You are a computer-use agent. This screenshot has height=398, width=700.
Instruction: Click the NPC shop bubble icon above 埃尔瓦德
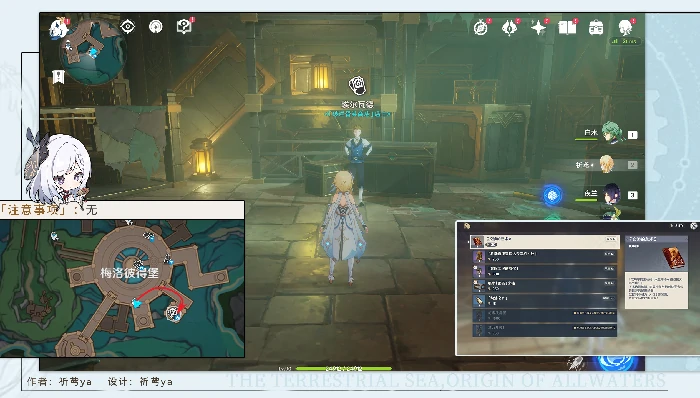click(x=357, y=85)
